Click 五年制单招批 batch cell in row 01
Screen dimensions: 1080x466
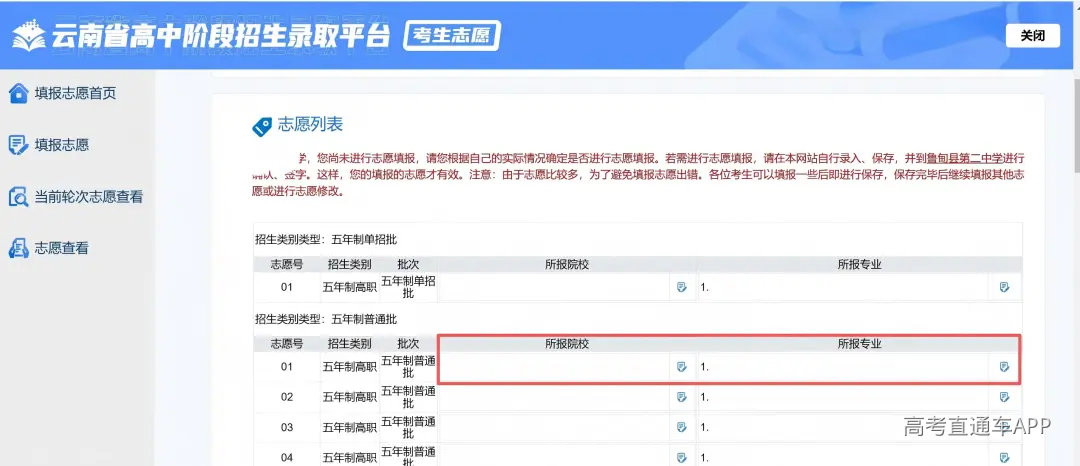tap(408, 287)
